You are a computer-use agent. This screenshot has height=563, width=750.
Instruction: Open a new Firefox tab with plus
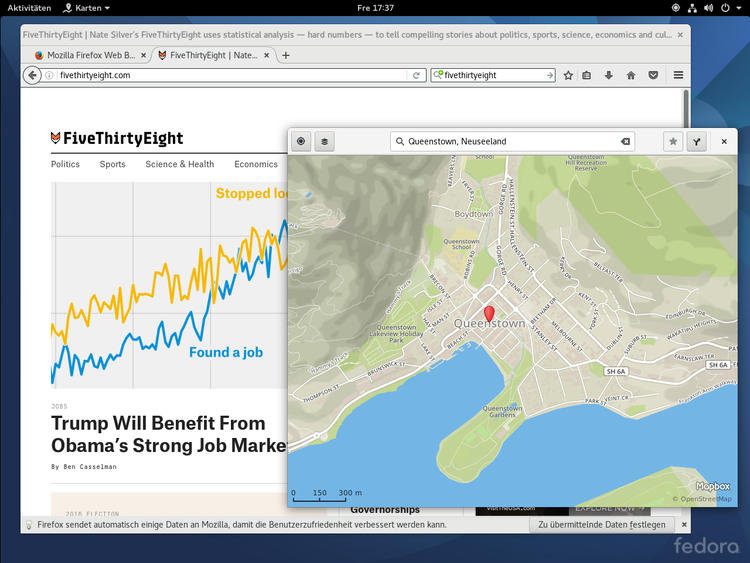pyautogui.click(x=286, y=55)
